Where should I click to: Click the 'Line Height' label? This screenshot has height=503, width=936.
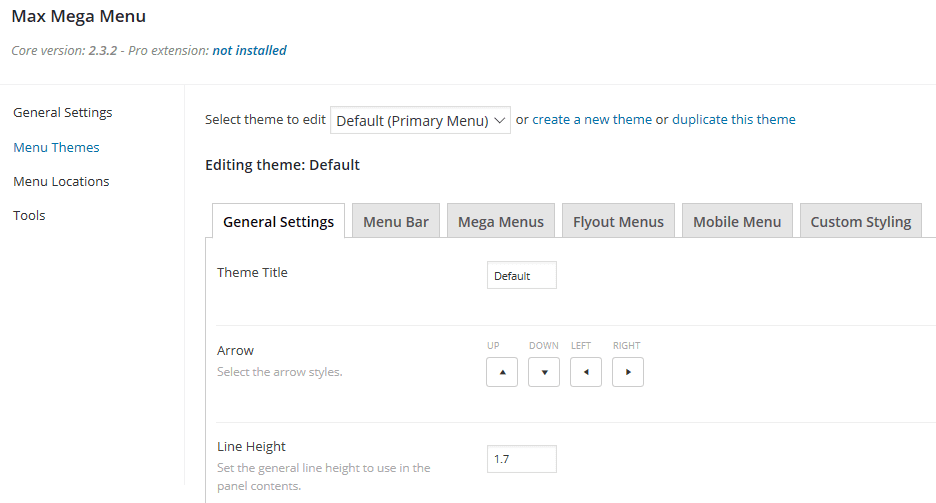click(x=251, y=446)
